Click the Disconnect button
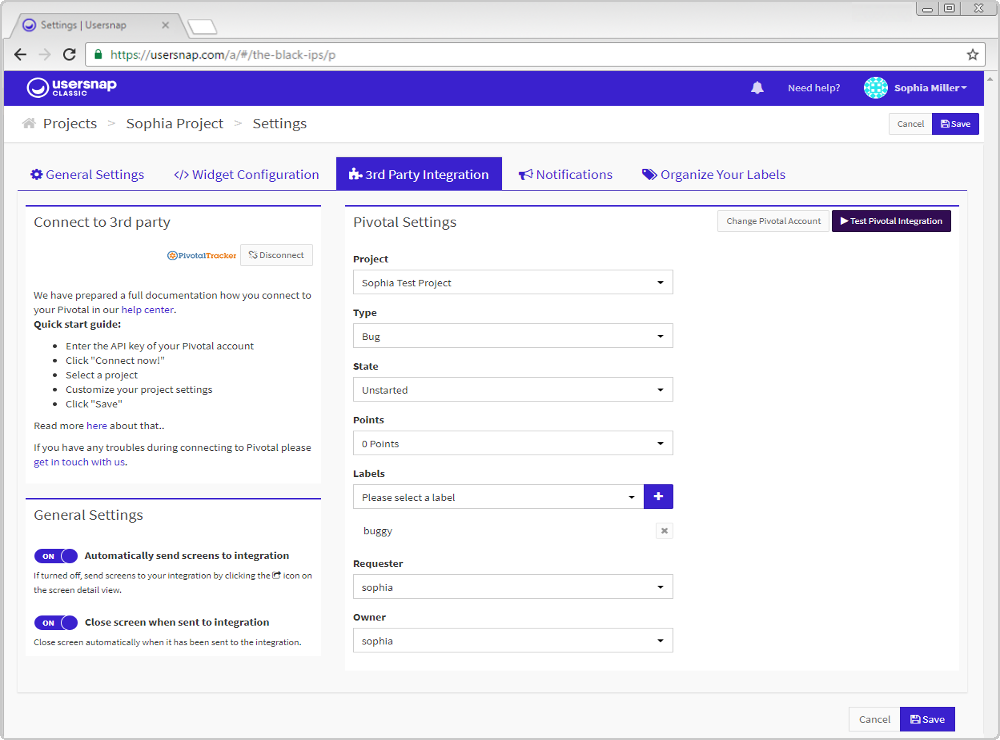1000x740 pixels. (x=276, y=255)
